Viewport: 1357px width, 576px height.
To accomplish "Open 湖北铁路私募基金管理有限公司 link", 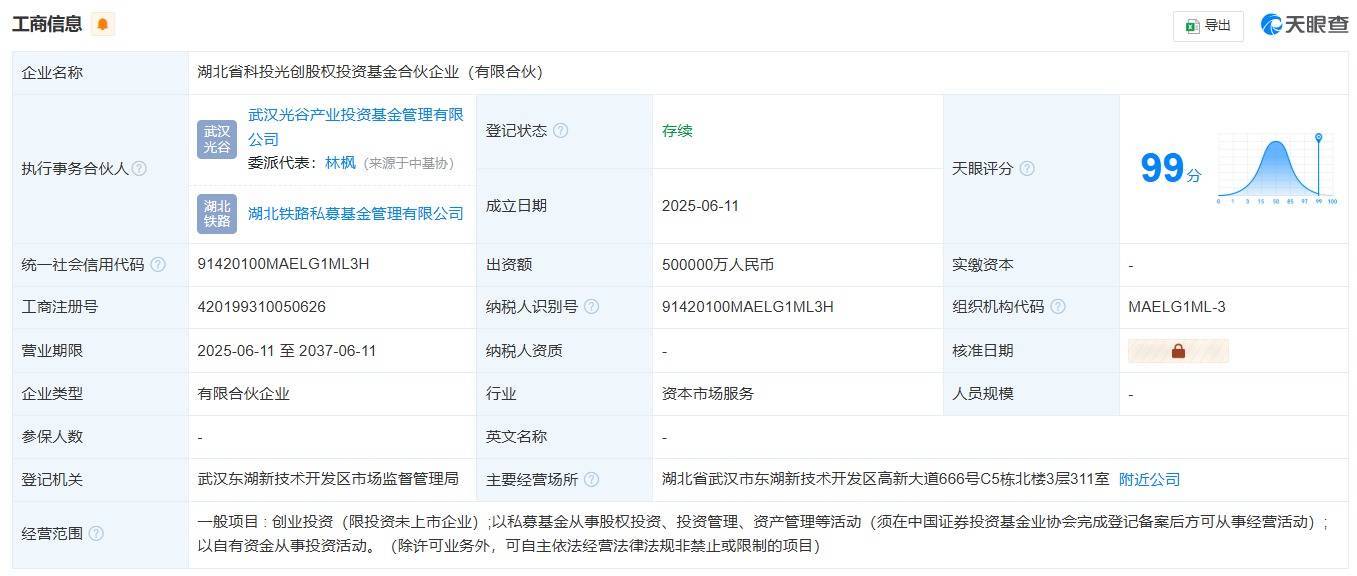I will (356, 213).
